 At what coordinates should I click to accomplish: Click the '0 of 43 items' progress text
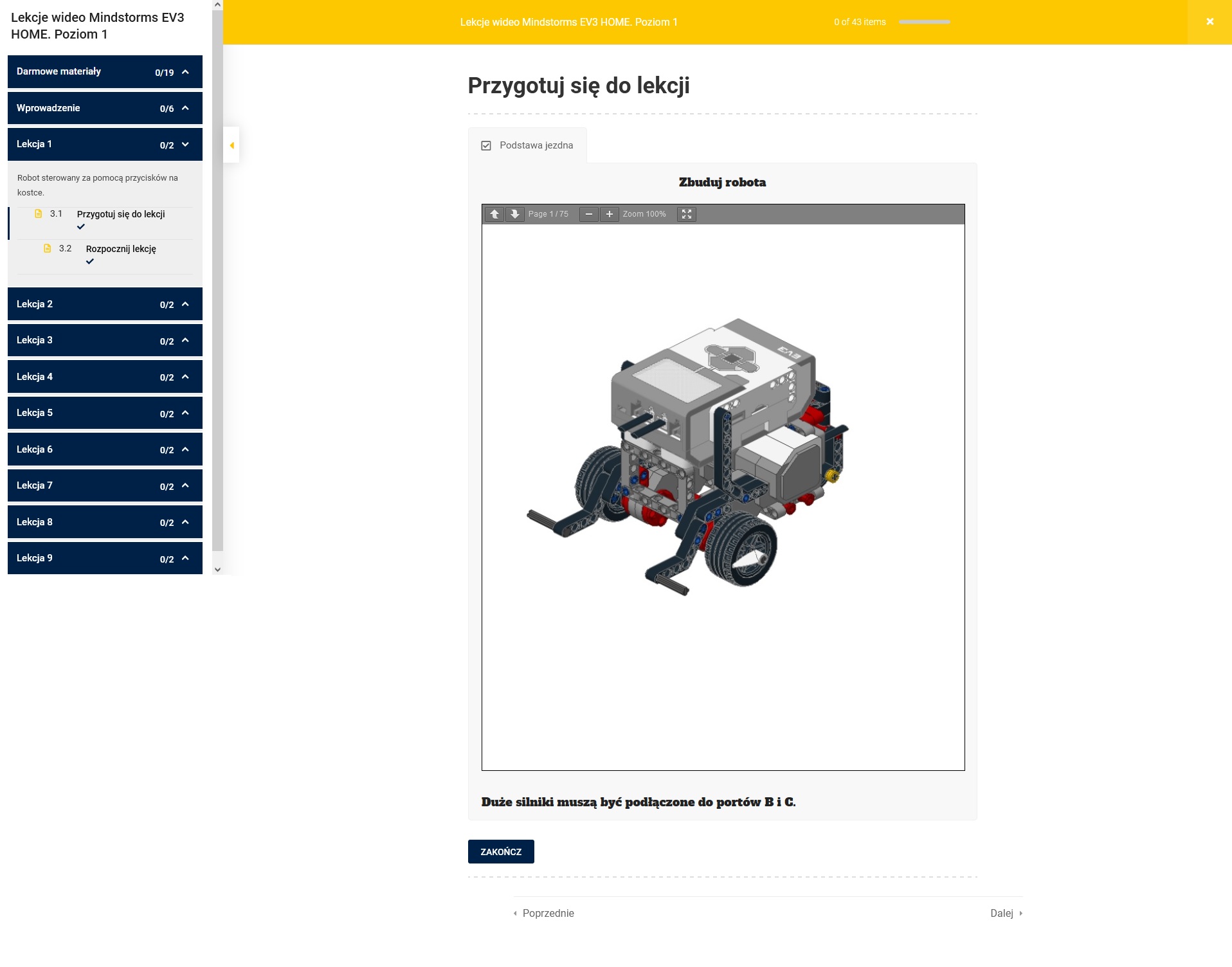[860, 22]
